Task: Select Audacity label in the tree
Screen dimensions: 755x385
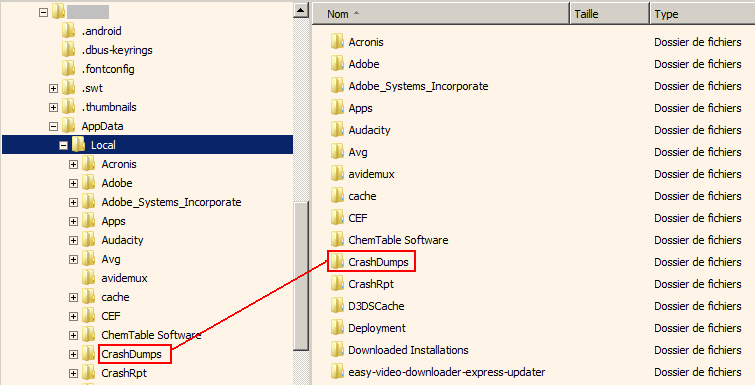Action: (x=122, y=240)
